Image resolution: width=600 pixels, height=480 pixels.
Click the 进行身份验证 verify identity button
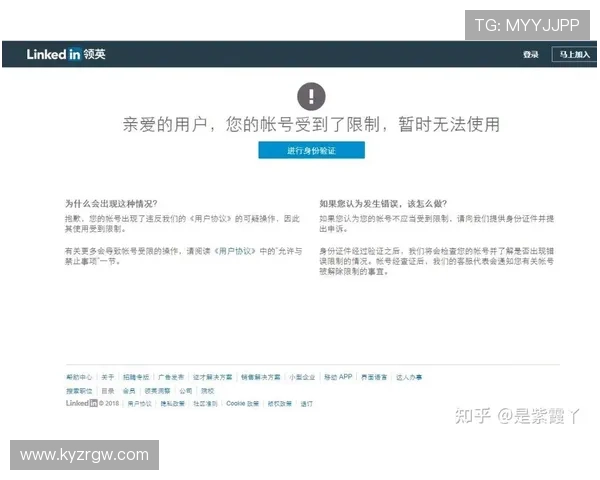311,150
